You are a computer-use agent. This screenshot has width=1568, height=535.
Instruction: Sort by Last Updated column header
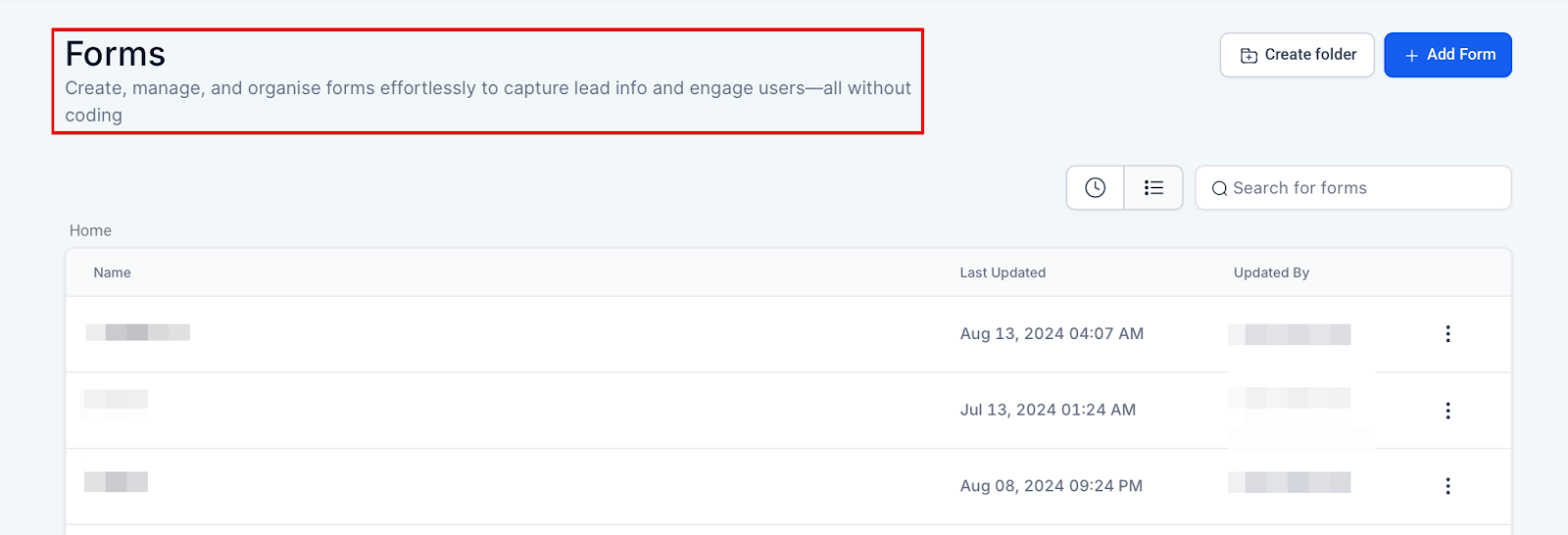pos(1003,272)
